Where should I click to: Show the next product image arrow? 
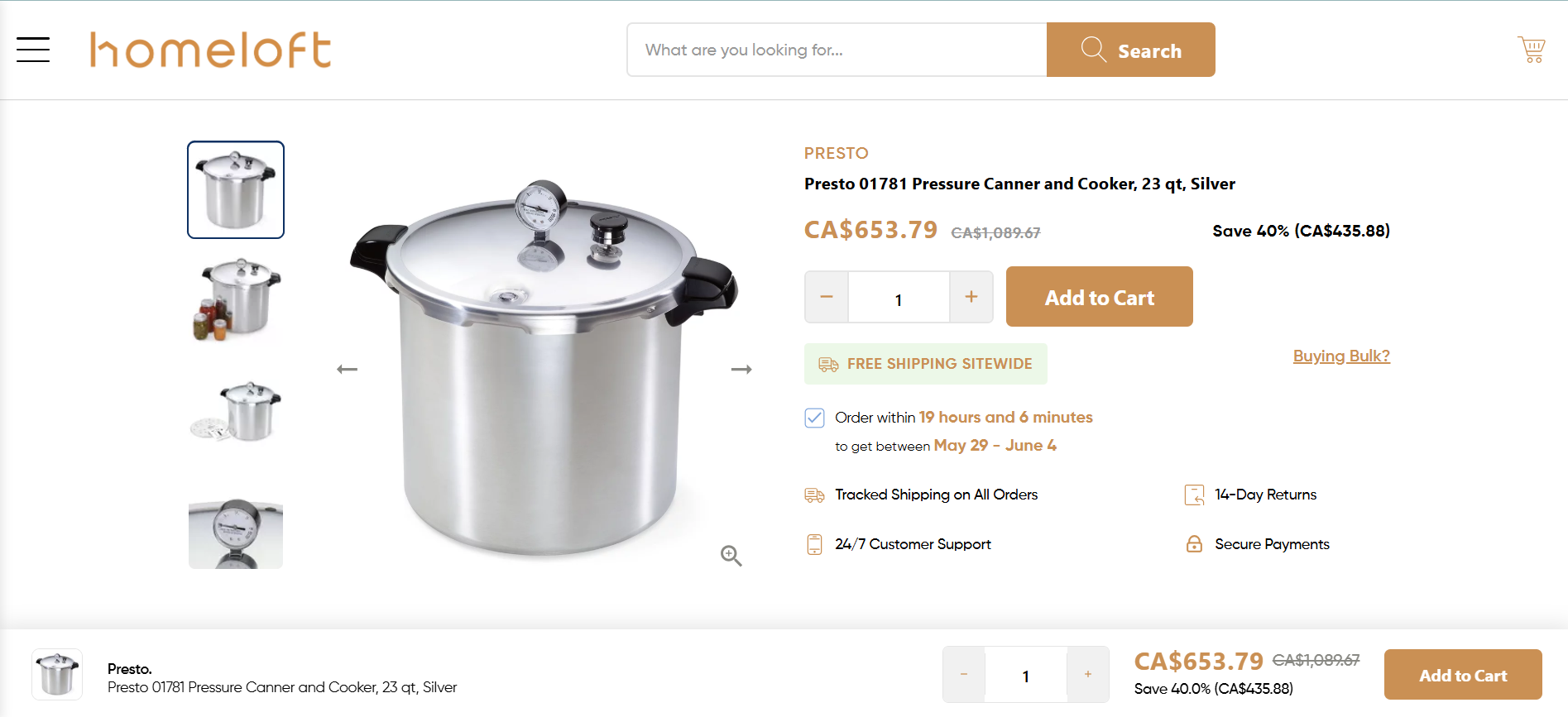pos(741,369)
